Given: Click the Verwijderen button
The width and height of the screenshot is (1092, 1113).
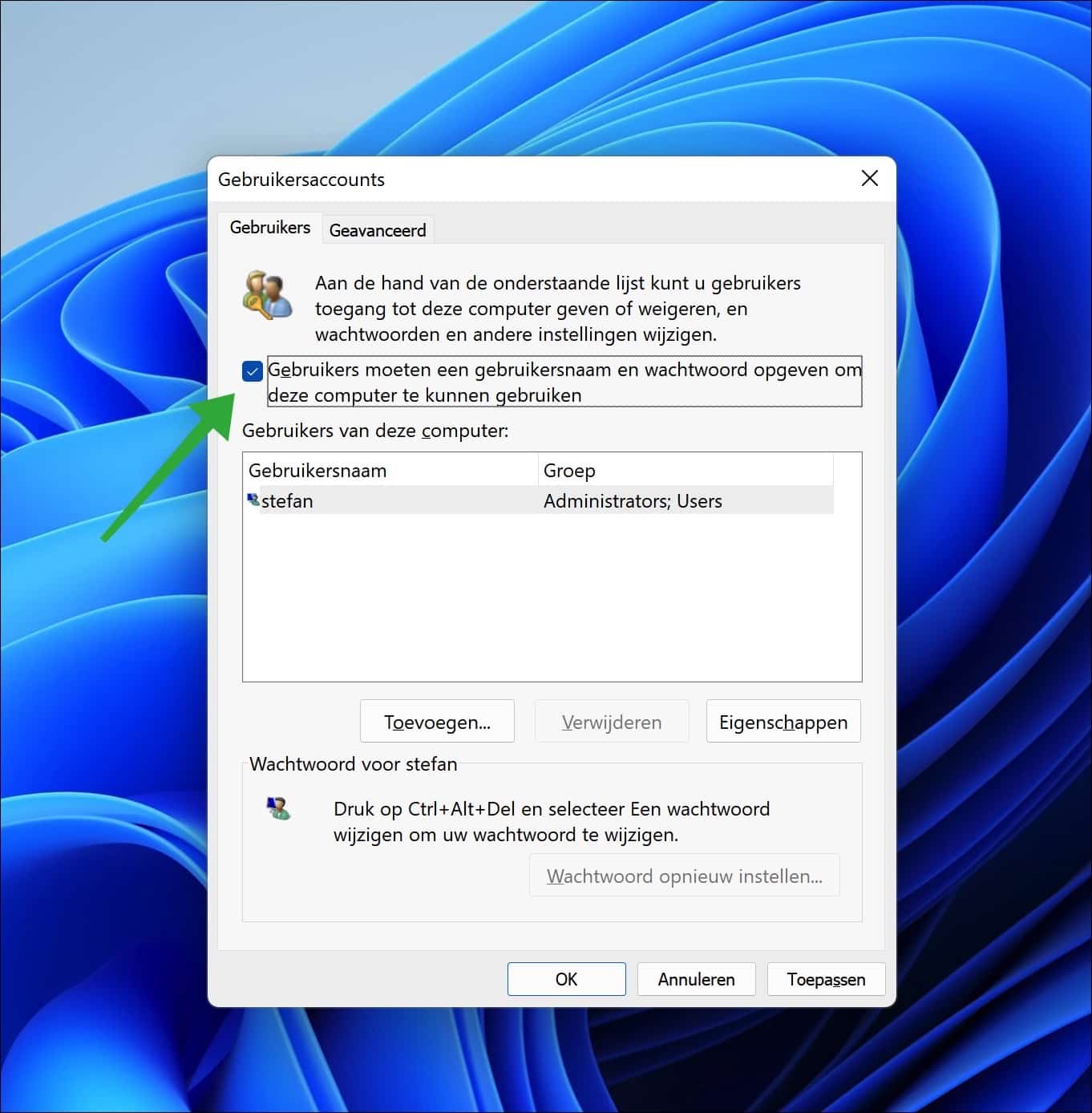Looking at the screenshot, I should 612,721.
